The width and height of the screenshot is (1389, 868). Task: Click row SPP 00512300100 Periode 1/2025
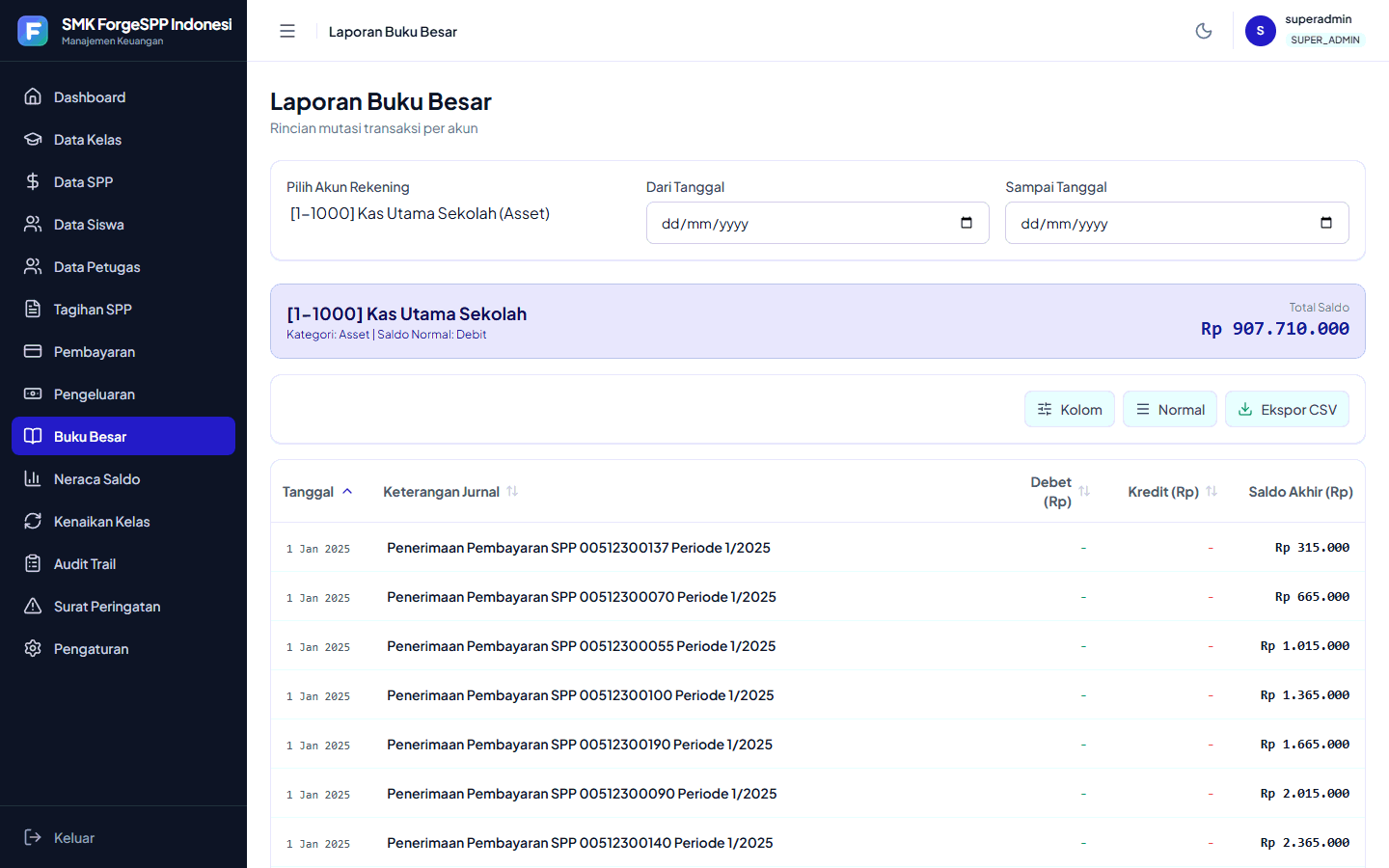tap(818, 695)
